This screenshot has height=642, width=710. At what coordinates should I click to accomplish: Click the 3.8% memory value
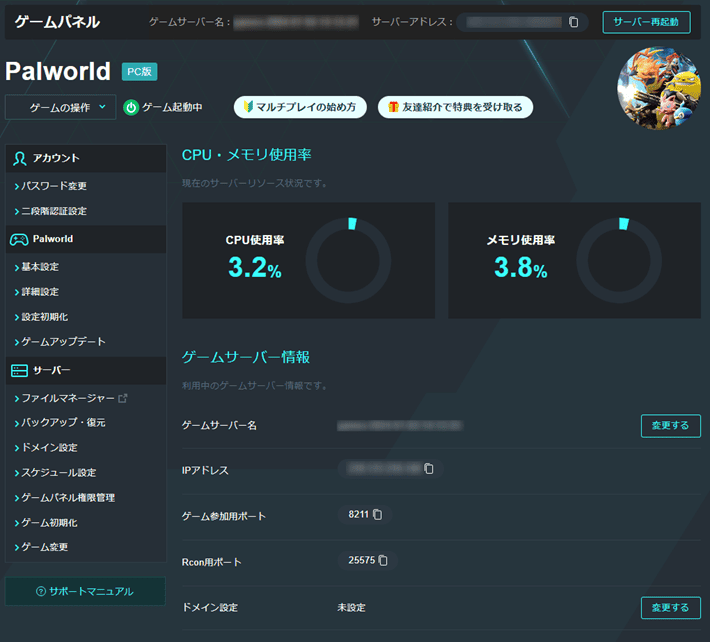click(x=521, y=267)
